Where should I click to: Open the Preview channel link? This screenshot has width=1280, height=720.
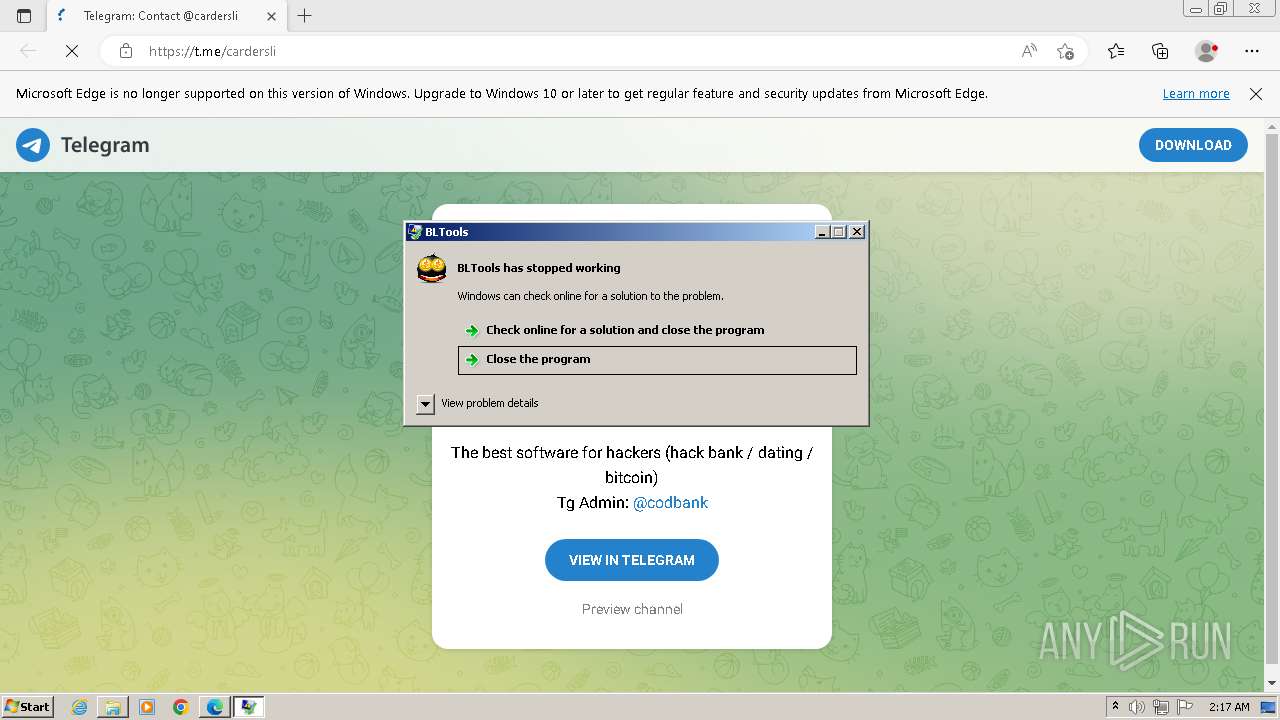pos(632,609)
